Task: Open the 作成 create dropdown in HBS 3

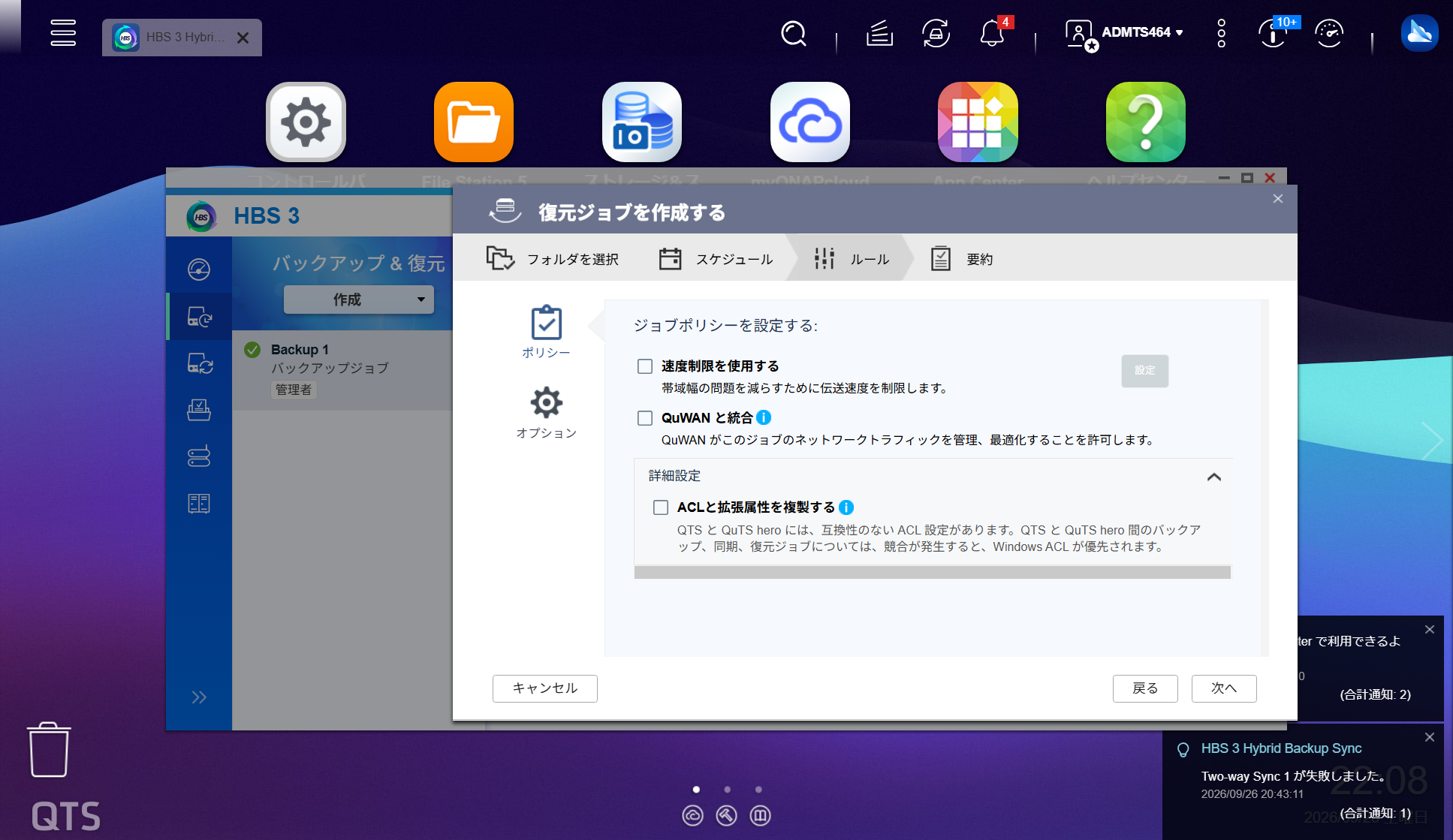Action: (x=359, y=300)
